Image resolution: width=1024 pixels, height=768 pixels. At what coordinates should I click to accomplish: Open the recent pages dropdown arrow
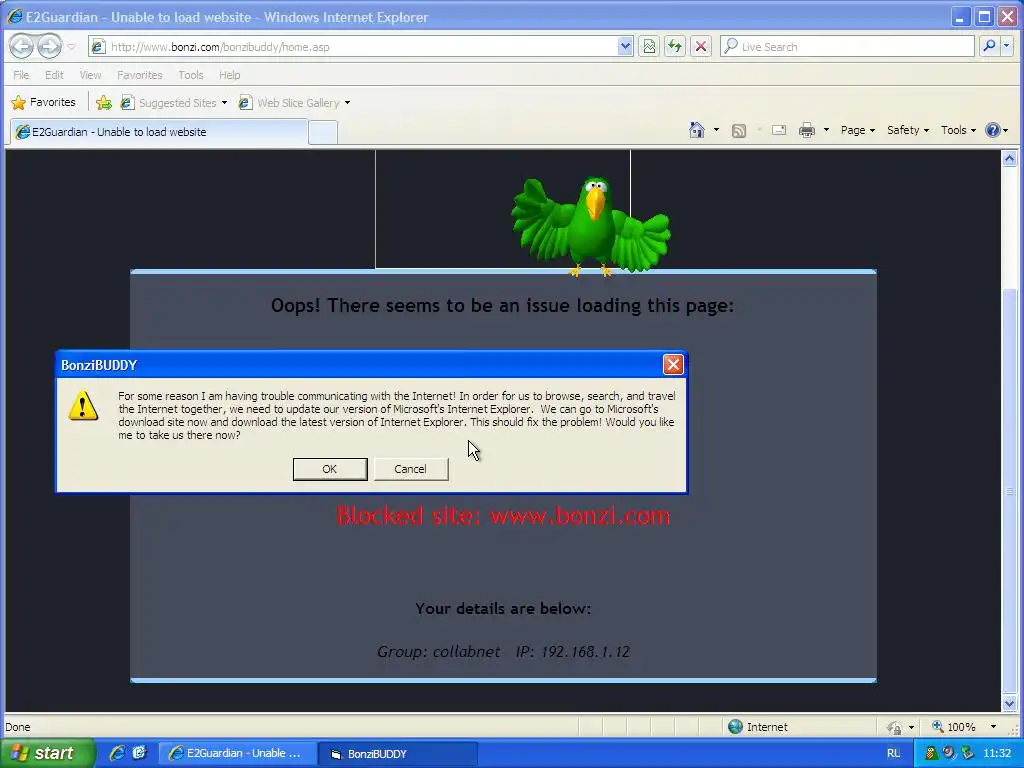71,47
